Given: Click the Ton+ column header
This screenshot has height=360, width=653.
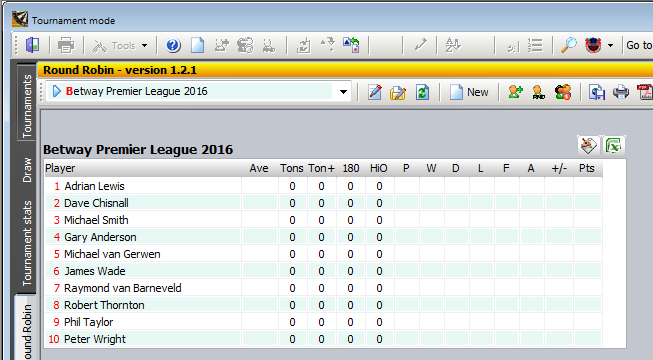Looking at the screenshot, I should pyautogui.click(x=321, y=168).
